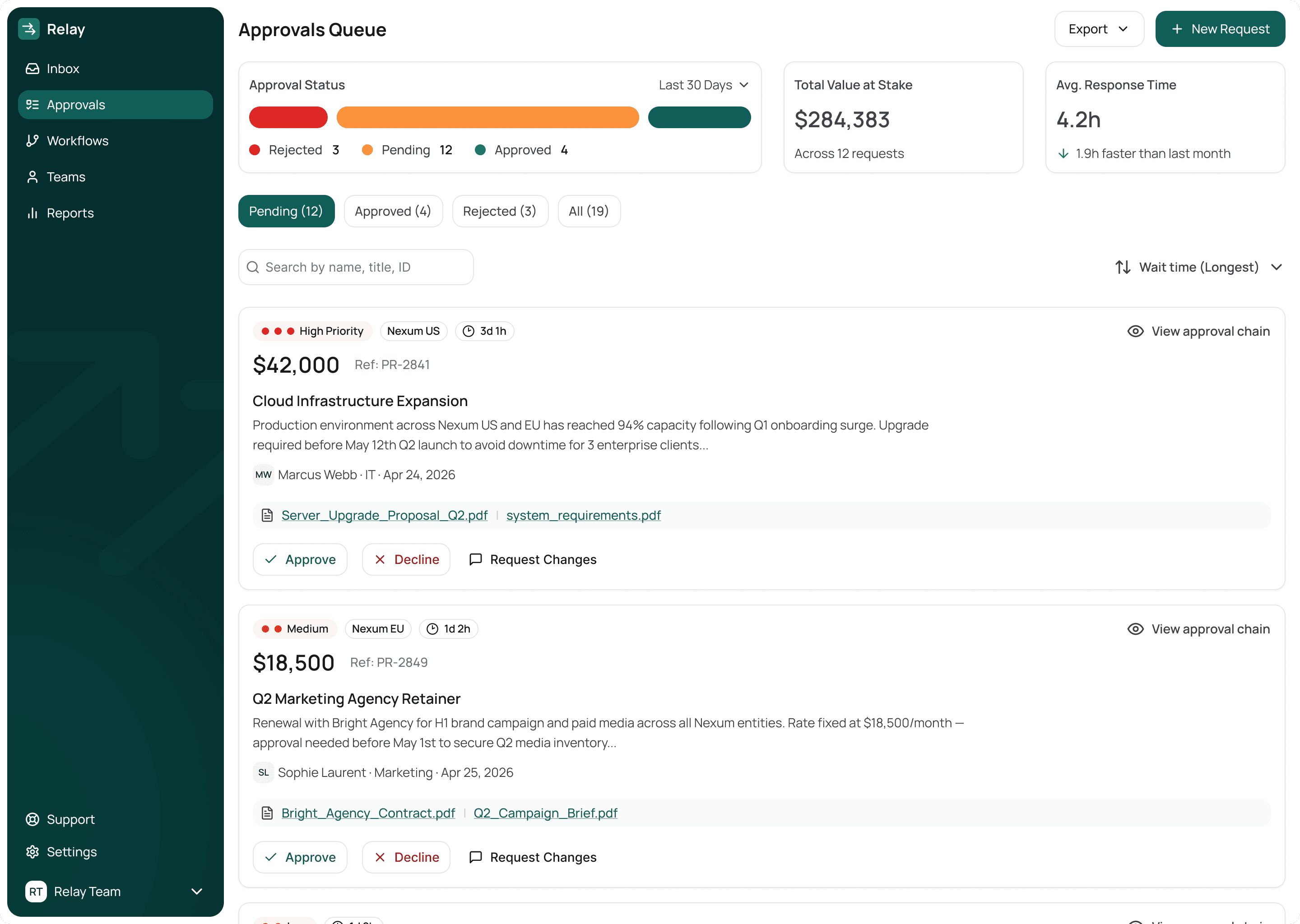Click the High Priority badge
This screenshot has height=924, width=1300.
coord(312,331)
